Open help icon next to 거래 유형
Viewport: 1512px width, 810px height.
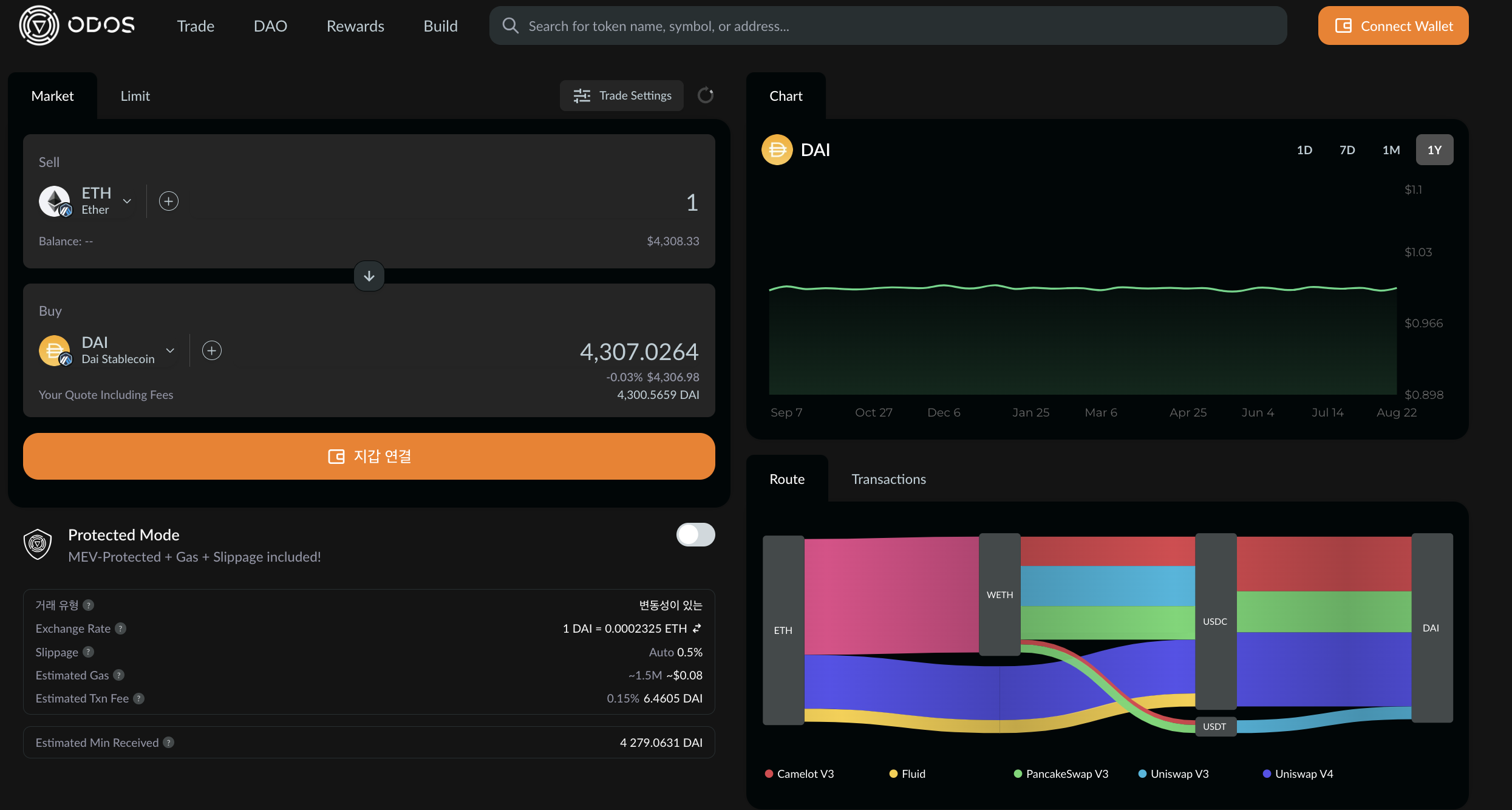click(88, 605)
